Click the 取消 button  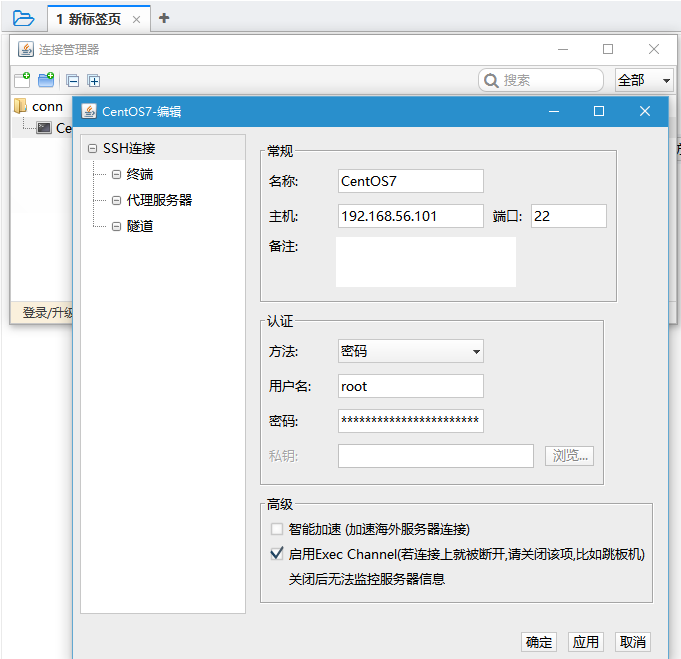click(632, 642)
